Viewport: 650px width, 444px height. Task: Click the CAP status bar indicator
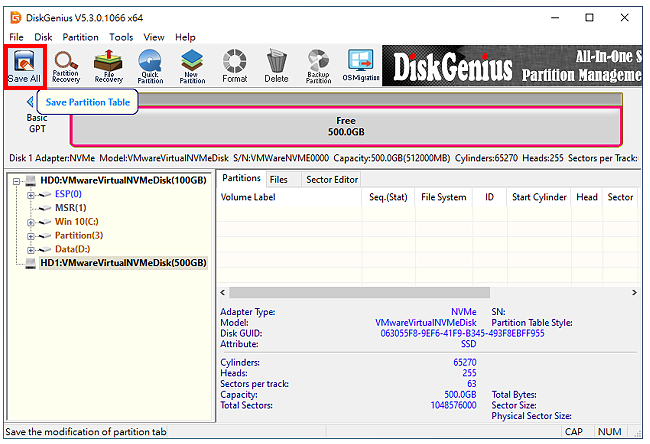(574, 432)
